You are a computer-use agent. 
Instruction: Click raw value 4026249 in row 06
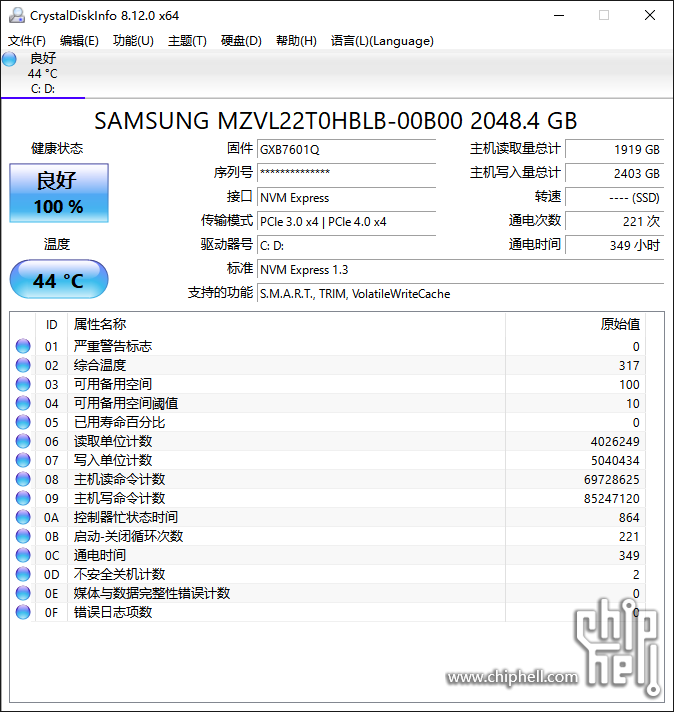[x=615, y=441]
